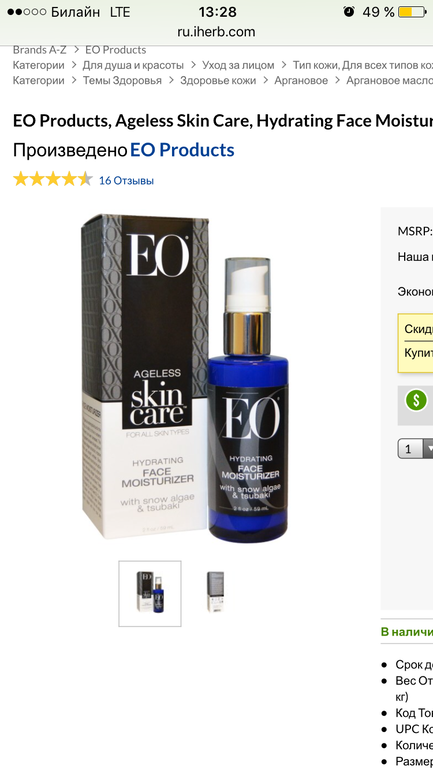
Task: Tap the star rating icons
Action: pyautogui.click(x=53, y=179)
